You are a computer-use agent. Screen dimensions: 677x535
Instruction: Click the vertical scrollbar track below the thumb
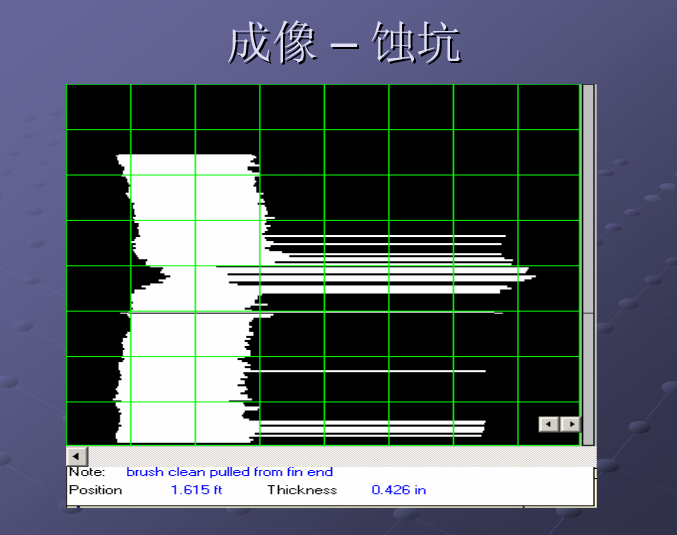click(589, 380)
